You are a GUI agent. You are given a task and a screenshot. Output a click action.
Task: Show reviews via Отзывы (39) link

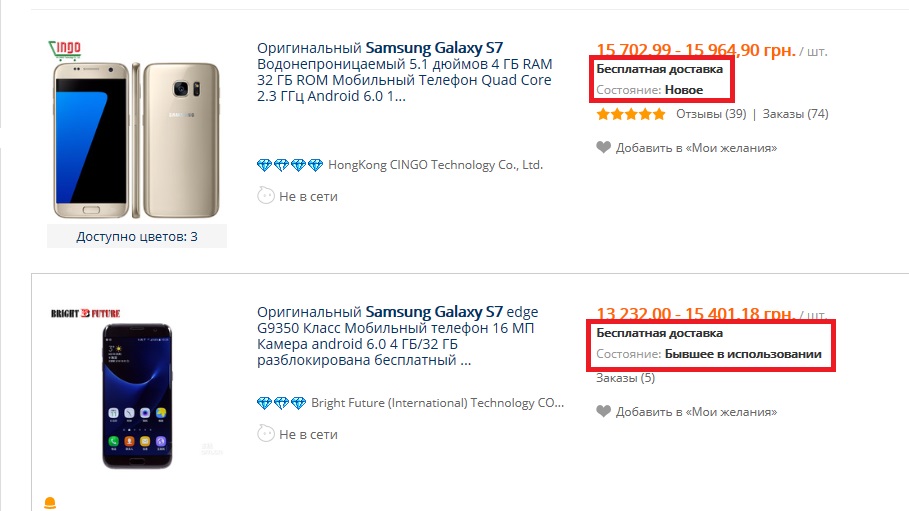711,114
